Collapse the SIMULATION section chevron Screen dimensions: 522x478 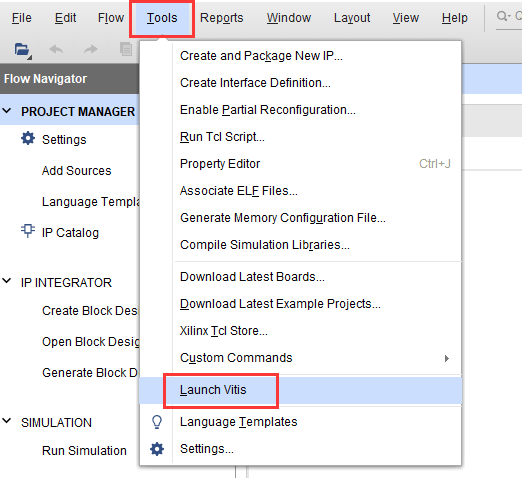pos(7,421)
